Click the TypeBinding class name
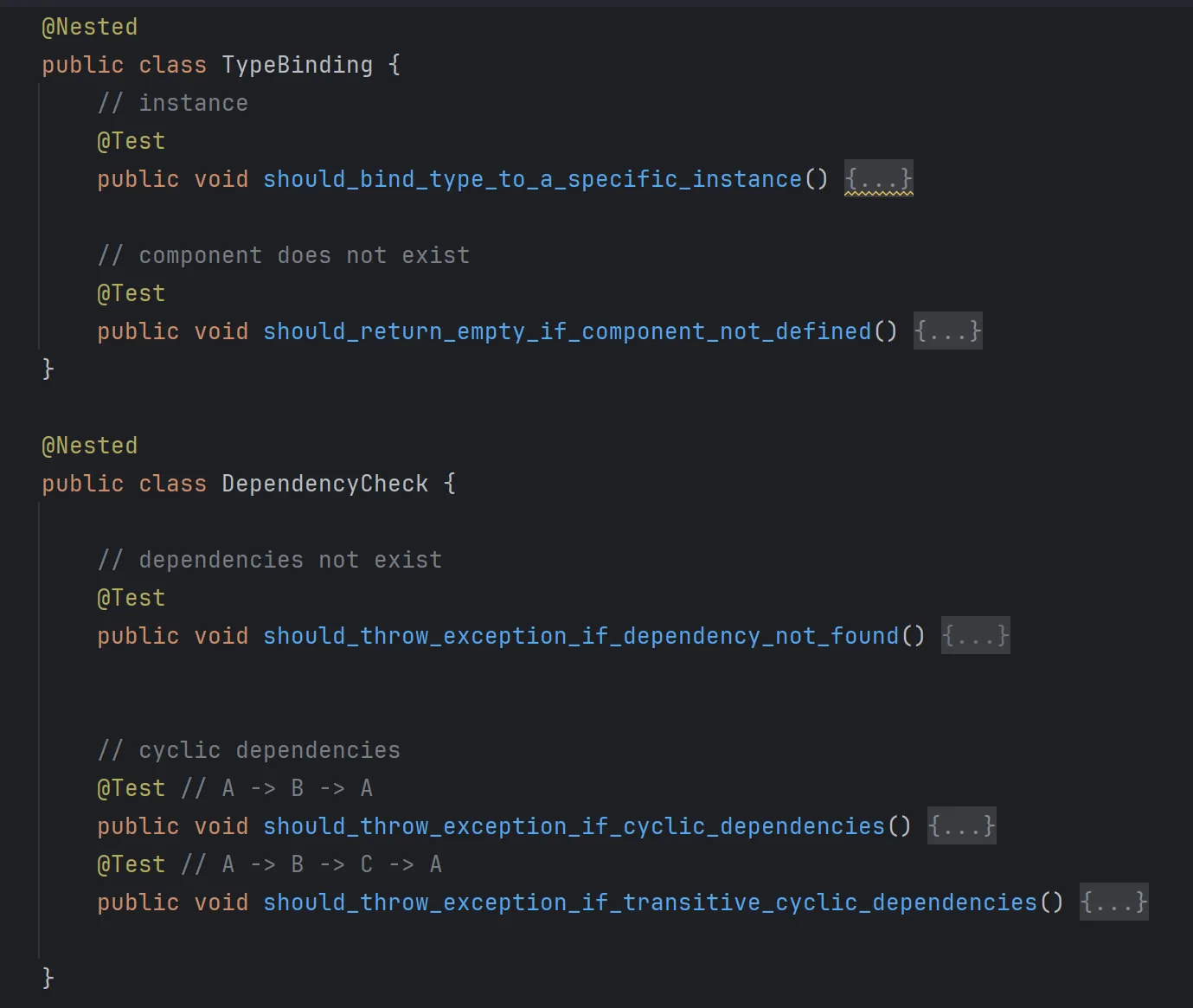This screenshot has height=1008, width=1193. tap(297, 65)
